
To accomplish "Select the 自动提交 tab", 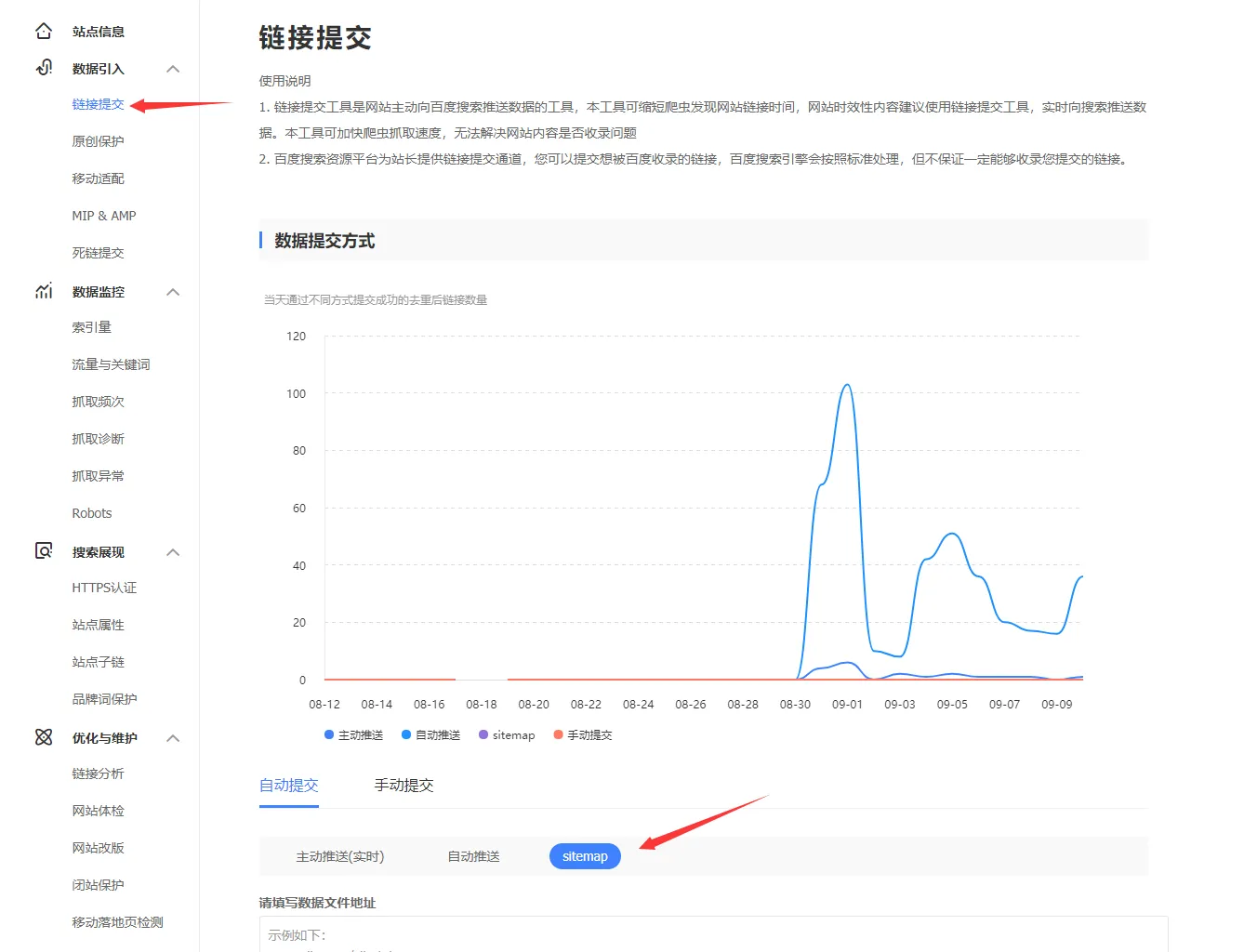I will 288,786.
